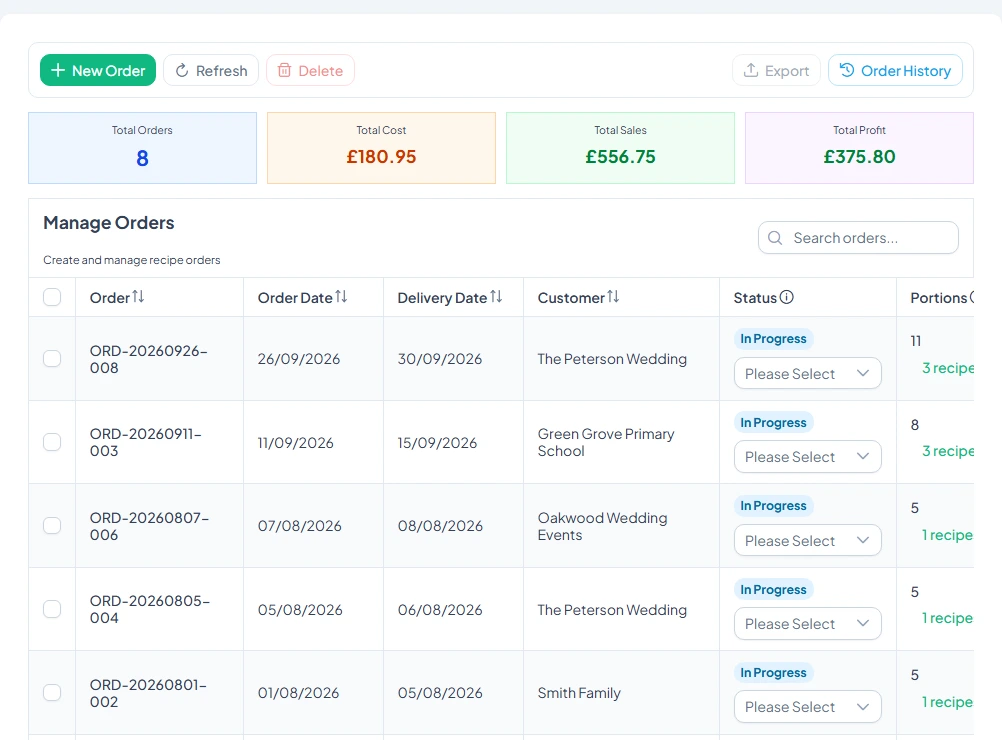
Task: Click the Total Sales £556.75 card
Action: (x=620, y=148)
